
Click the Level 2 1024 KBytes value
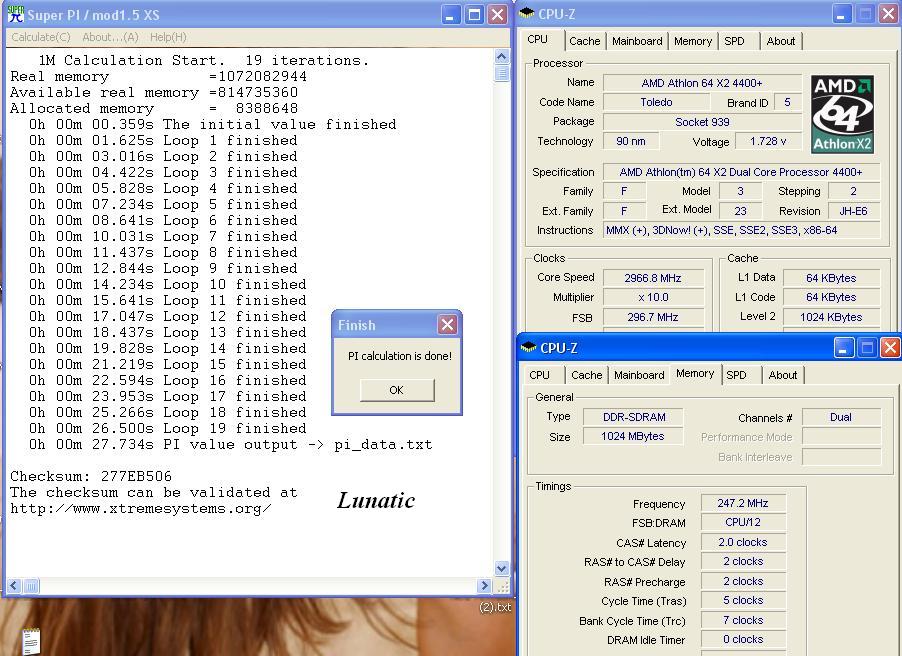click(x=831, y=317)
